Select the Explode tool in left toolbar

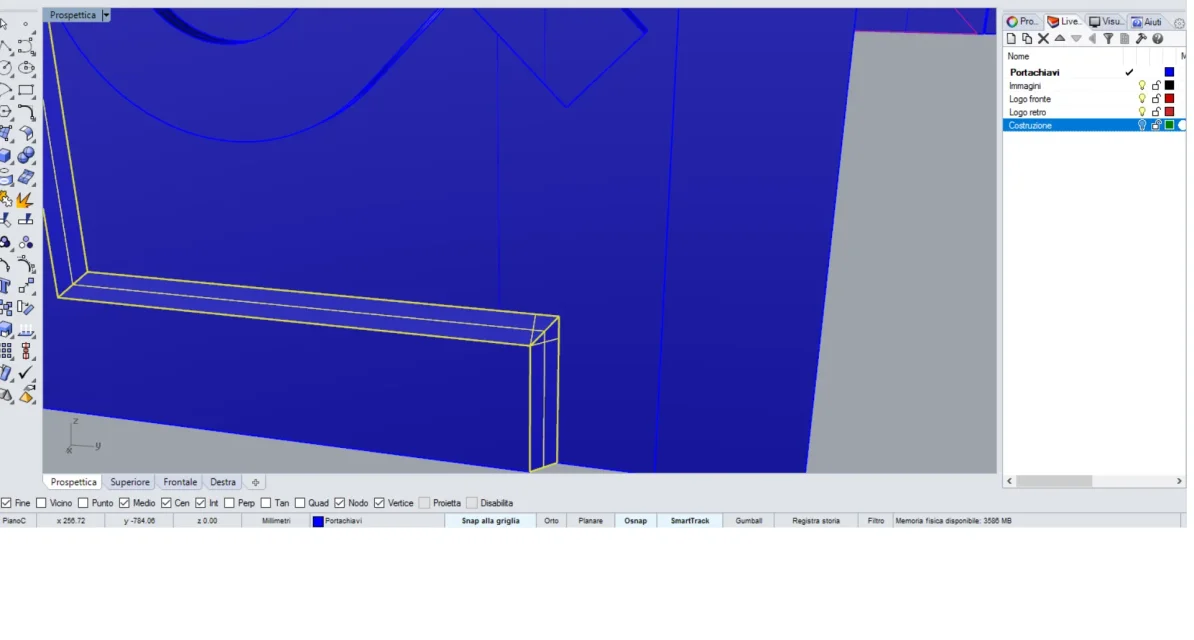26,200
